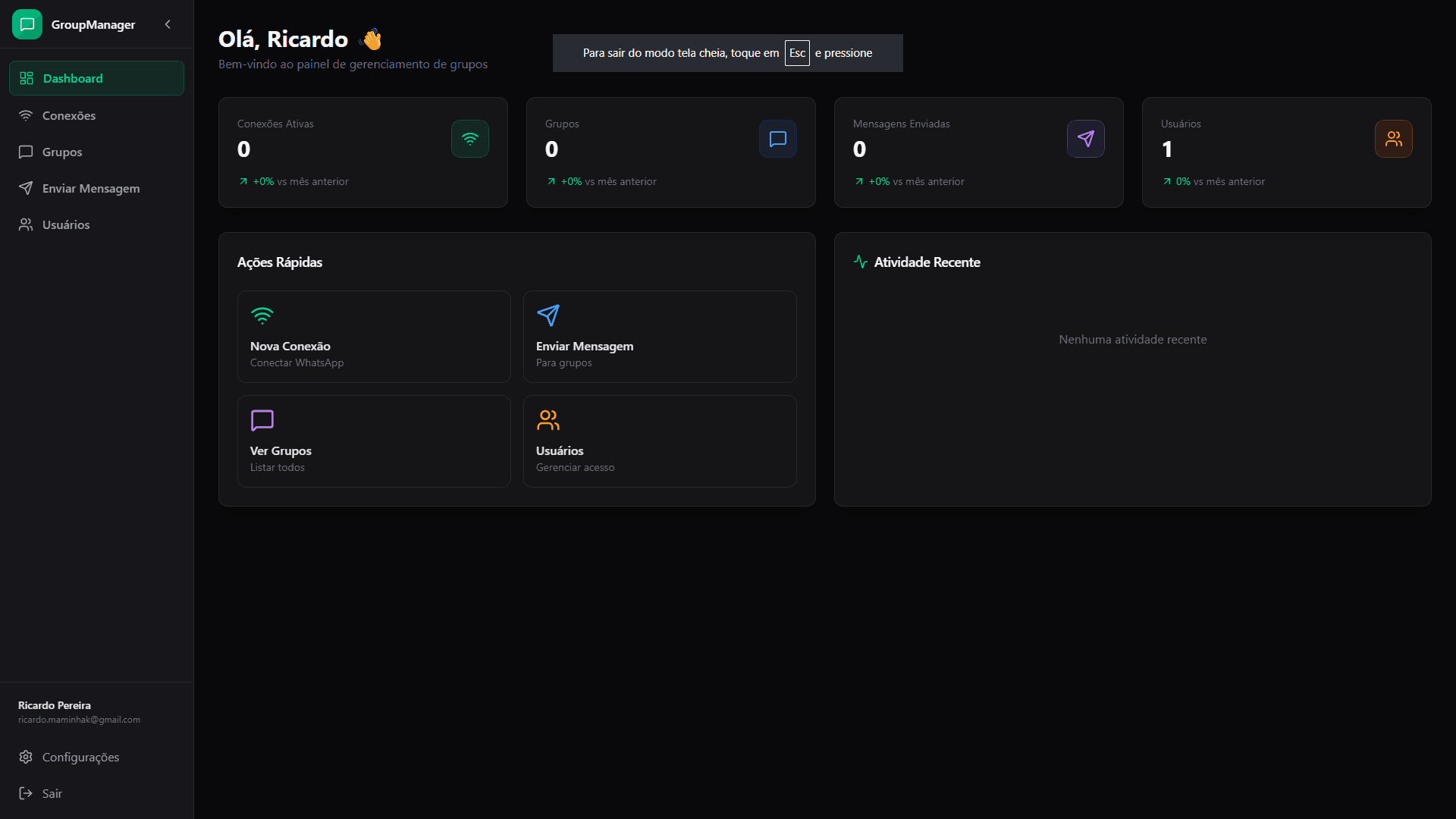
Task: Click the GroupManager green chat logo
Action: pyautogui.click(x=27, y=24)
